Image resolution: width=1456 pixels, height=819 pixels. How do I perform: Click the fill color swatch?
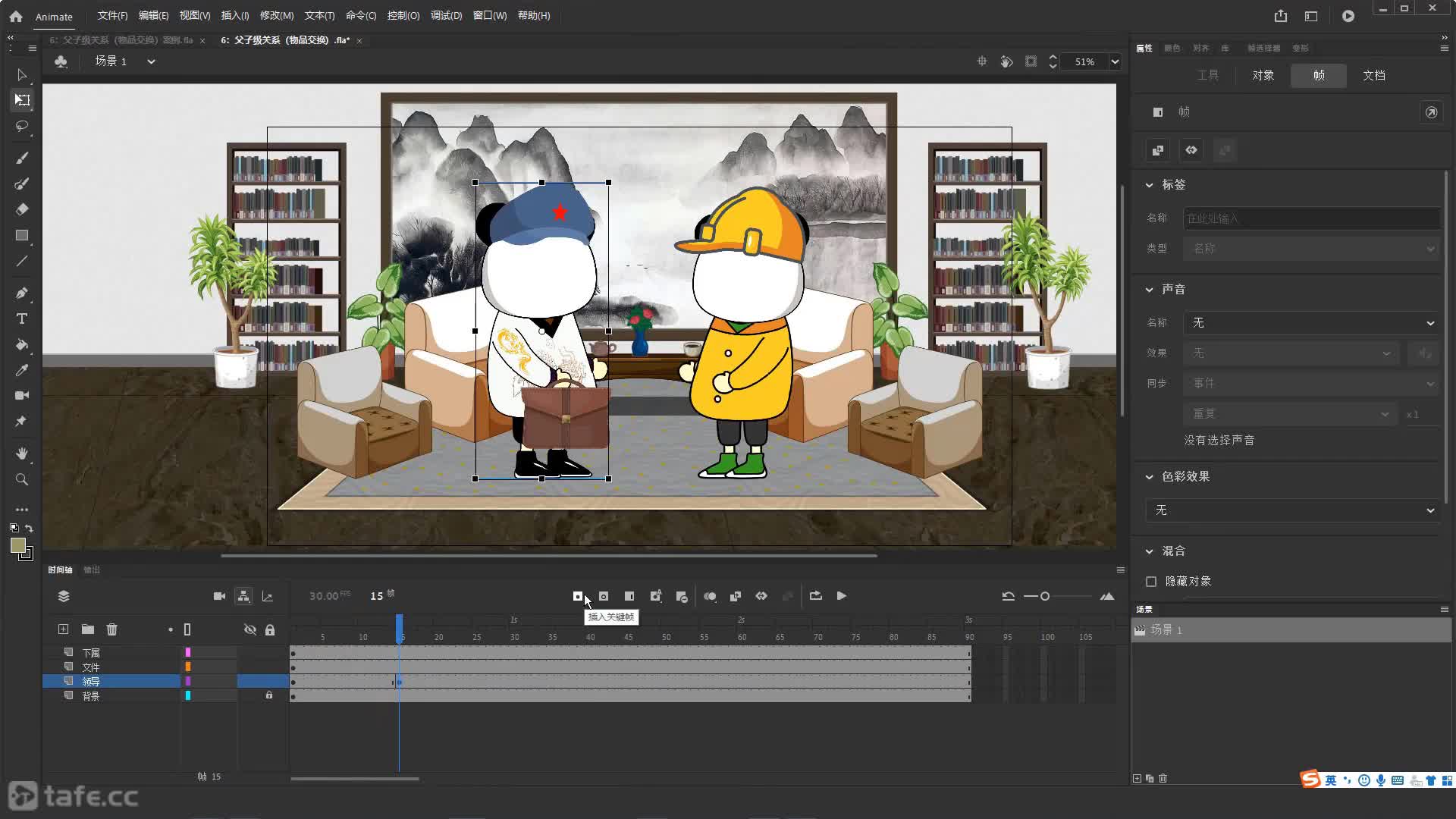click(x=18, y=545)
